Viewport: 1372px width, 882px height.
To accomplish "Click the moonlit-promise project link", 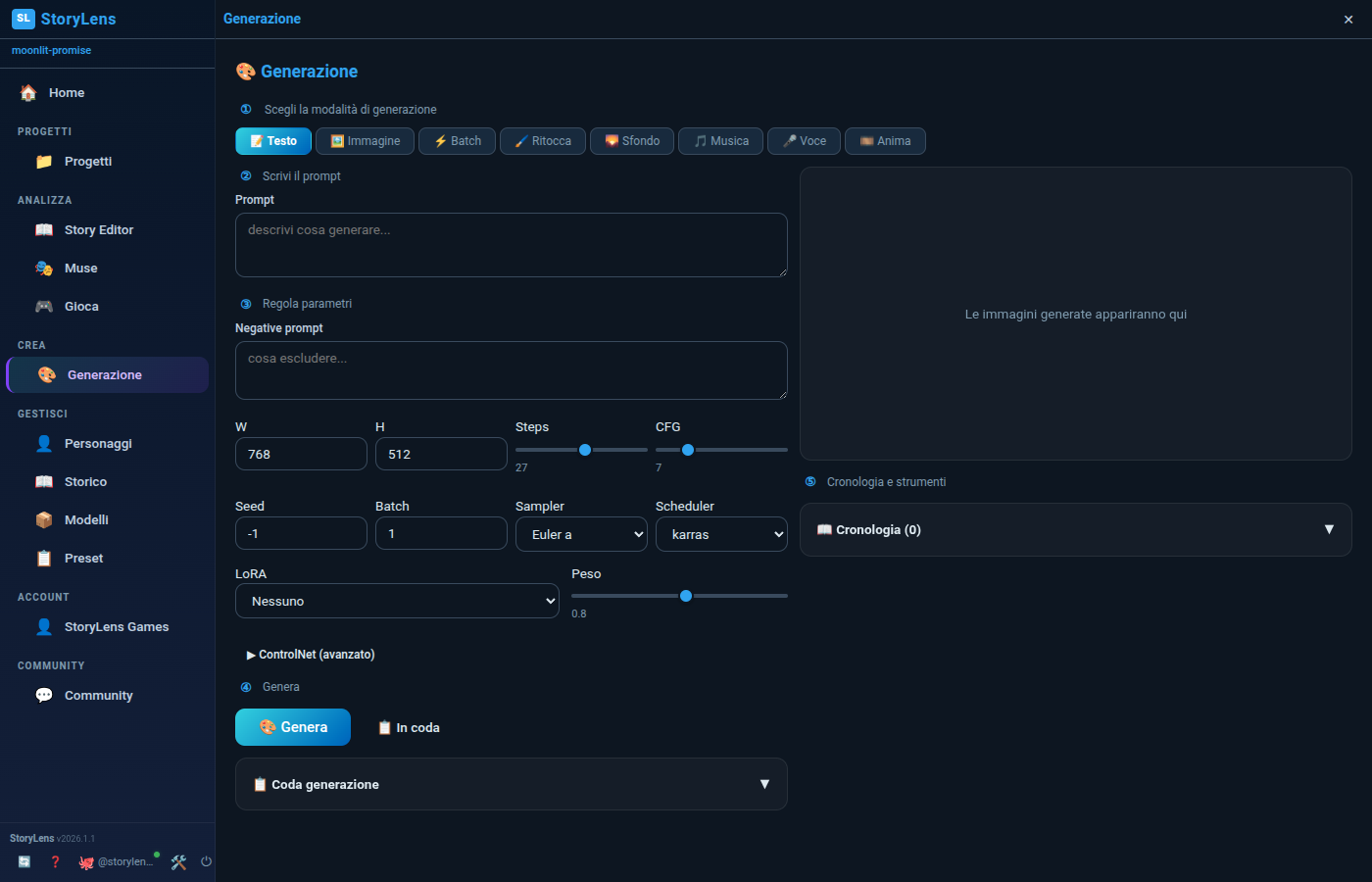I will click(x=51, y=50).
